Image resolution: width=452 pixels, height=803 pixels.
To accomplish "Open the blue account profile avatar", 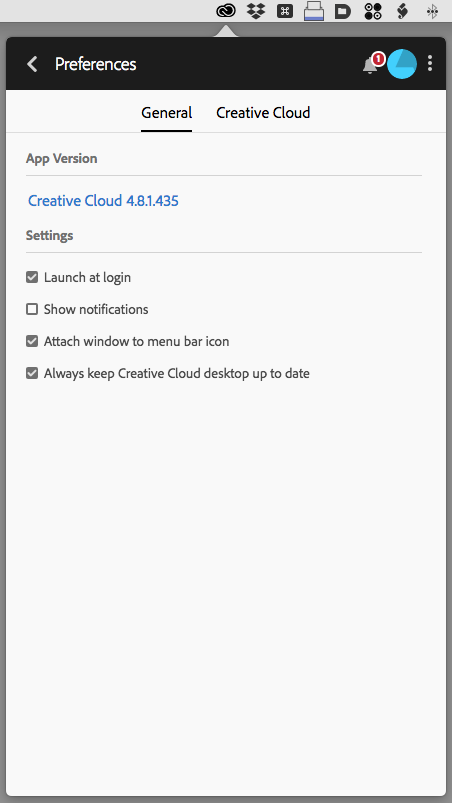I will [402, 64].
